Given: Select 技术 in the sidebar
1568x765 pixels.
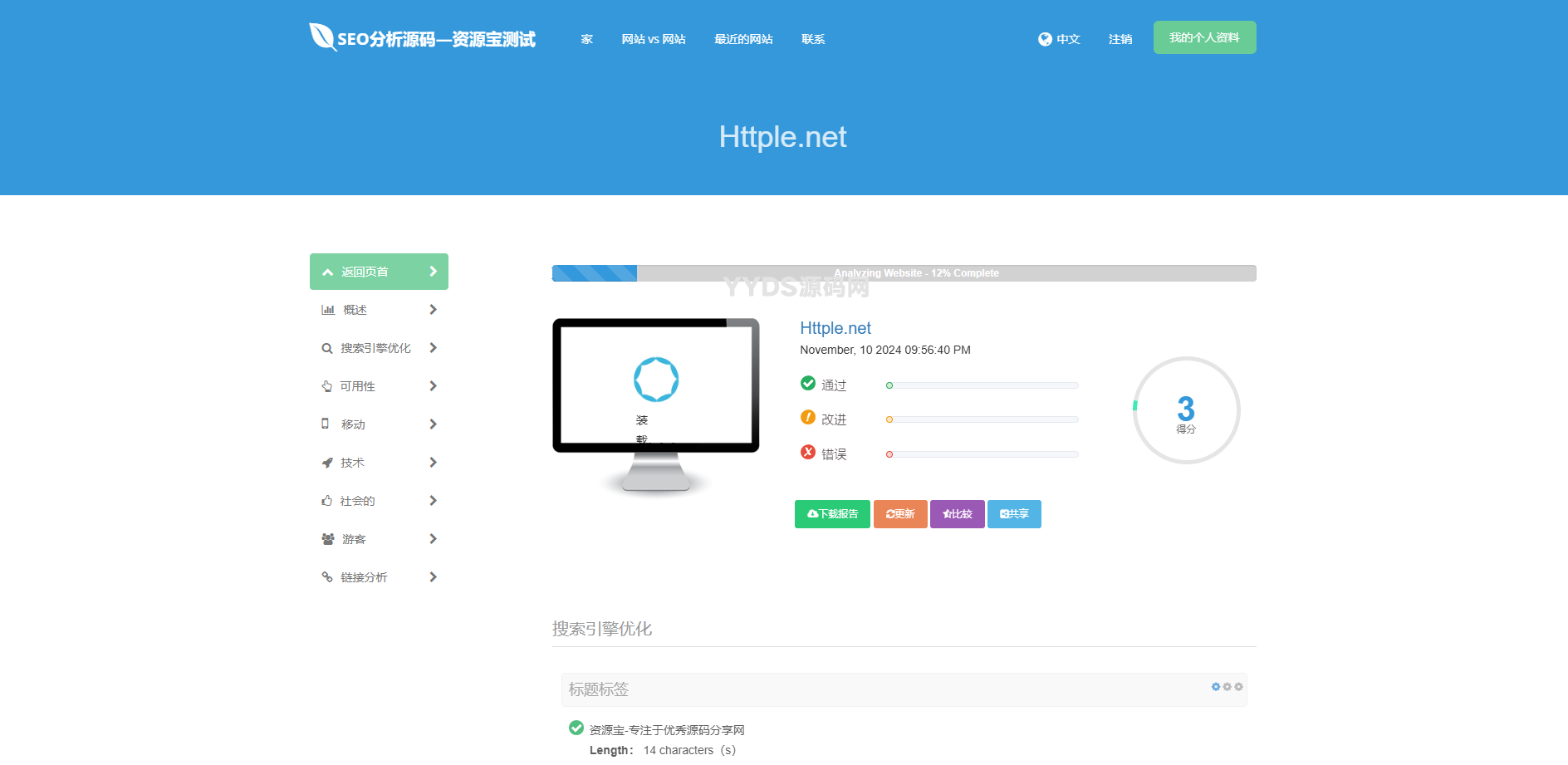Looking at the screenshot, I should [x=379, y=463].
